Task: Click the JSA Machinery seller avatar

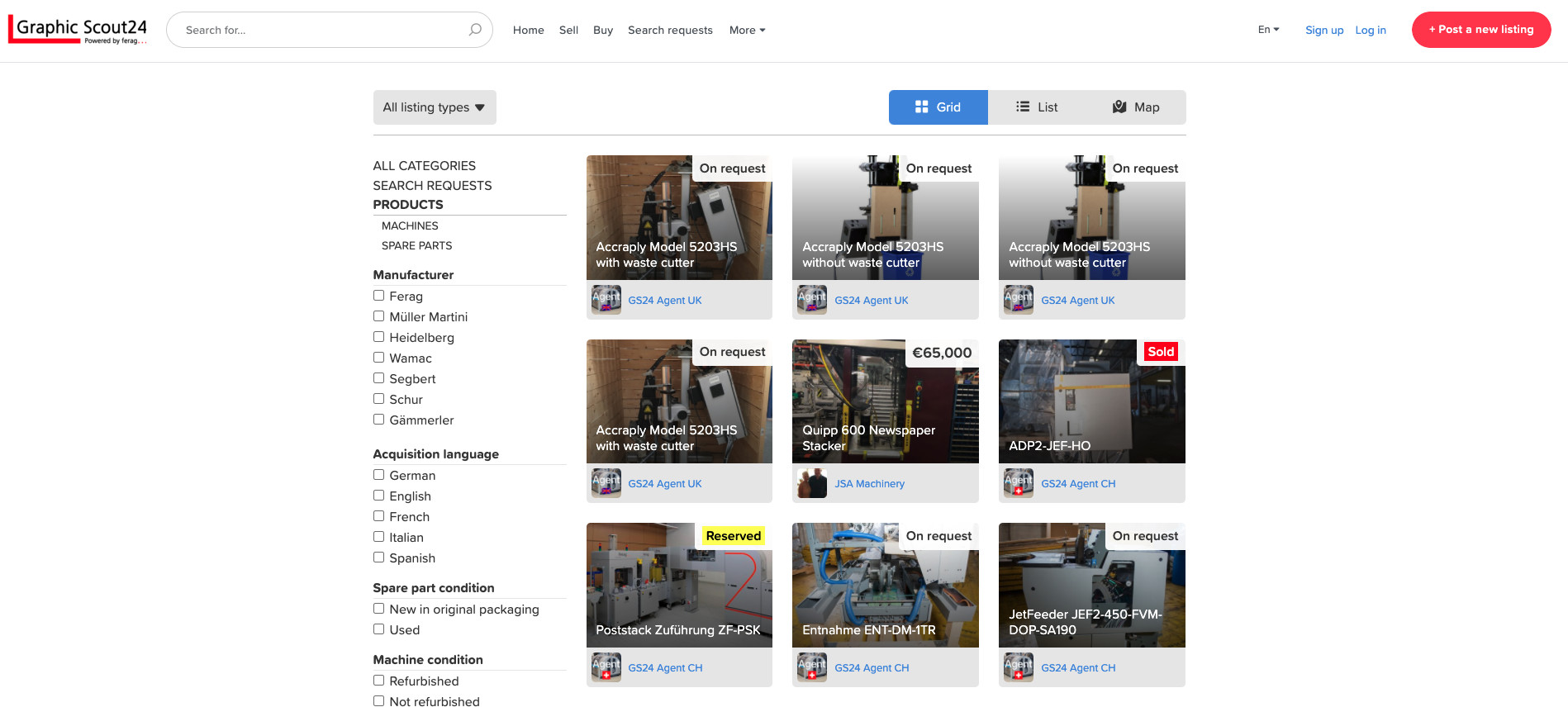Action: tap(812, 483)
